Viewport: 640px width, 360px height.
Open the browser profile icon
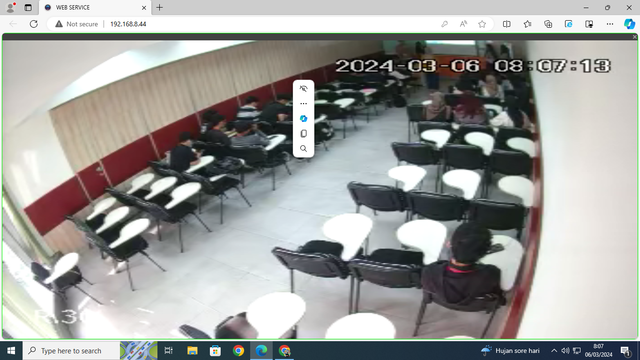[x=11, y=7]
